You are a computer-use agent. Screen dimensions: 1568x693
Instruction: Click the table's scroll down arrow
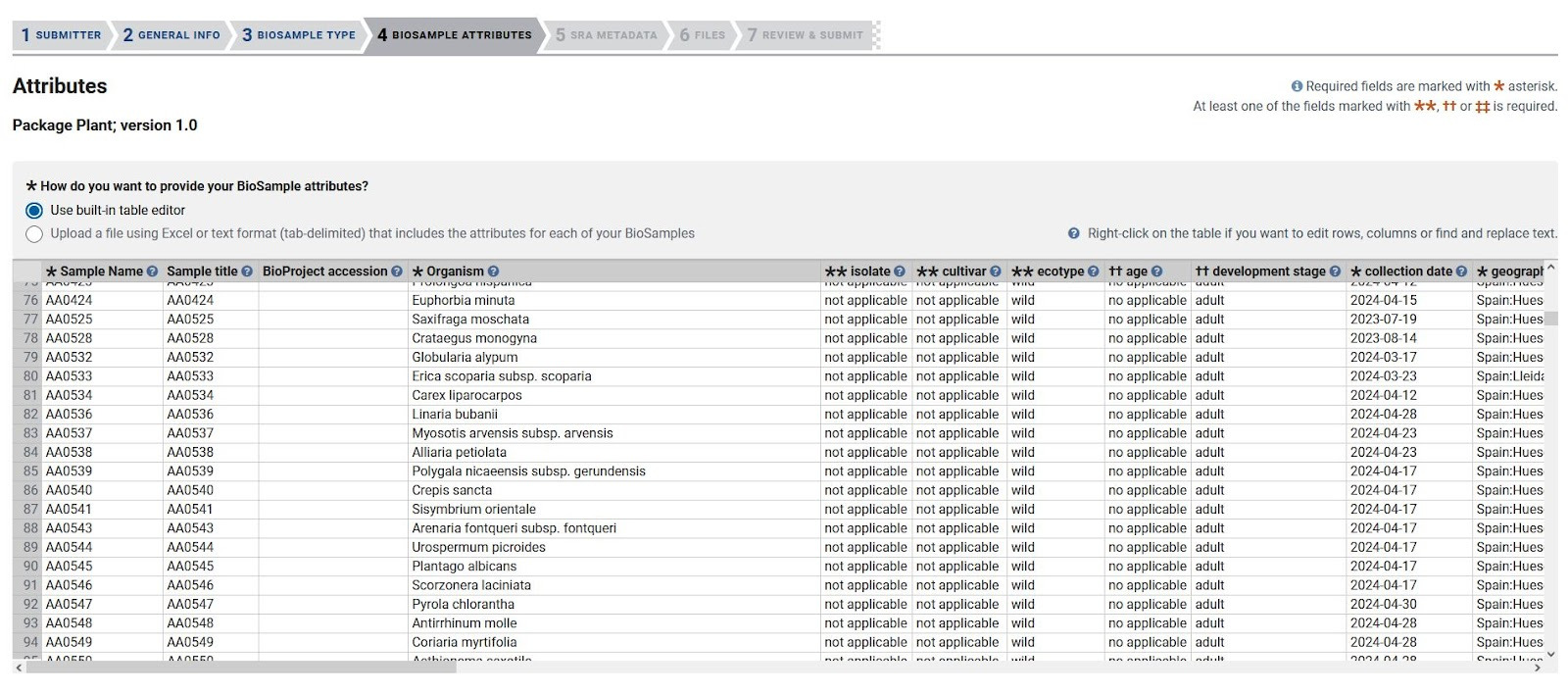pos(1550,654)
